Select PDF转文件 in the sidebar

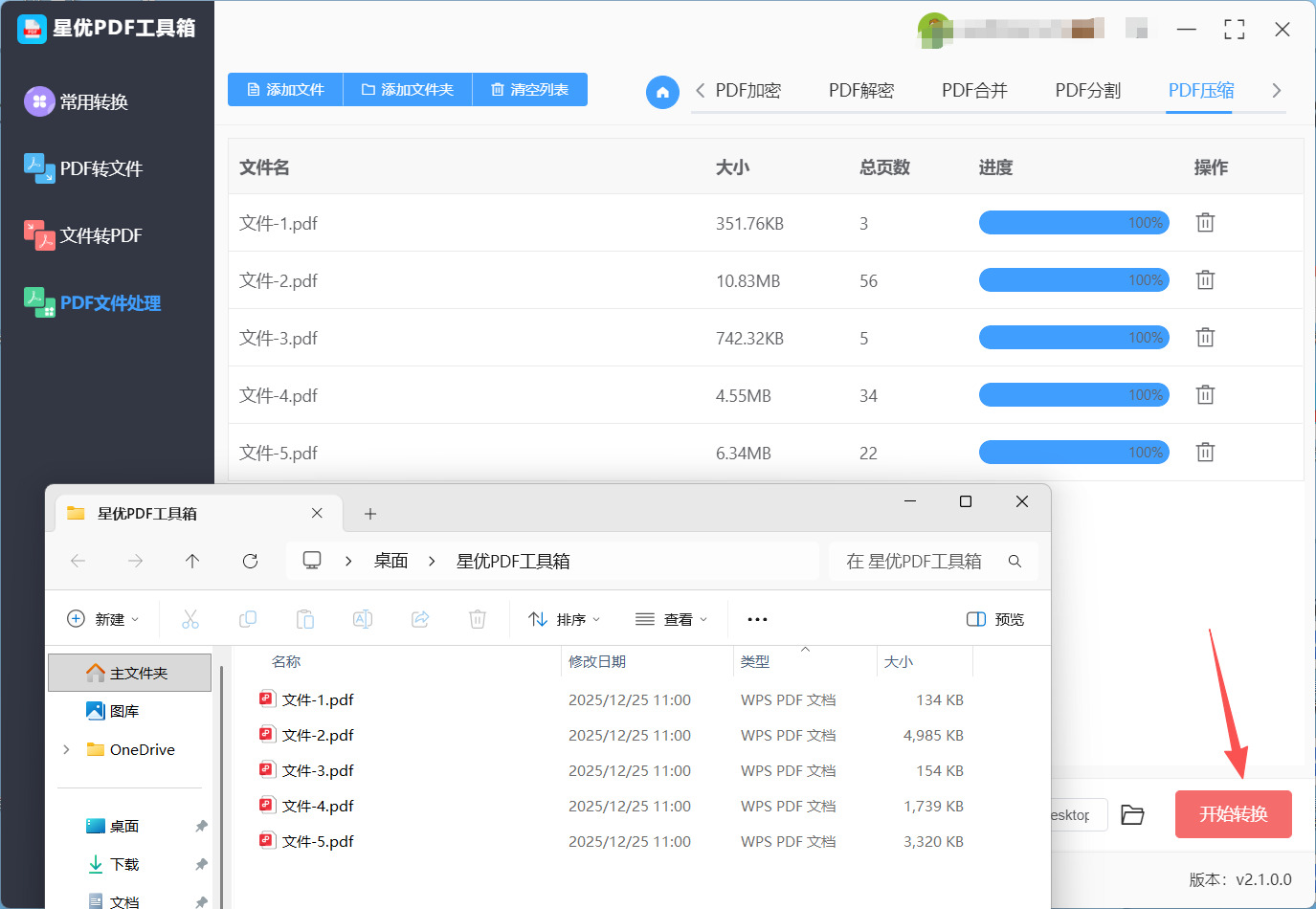pyautogui.click(x=100, y=168)
